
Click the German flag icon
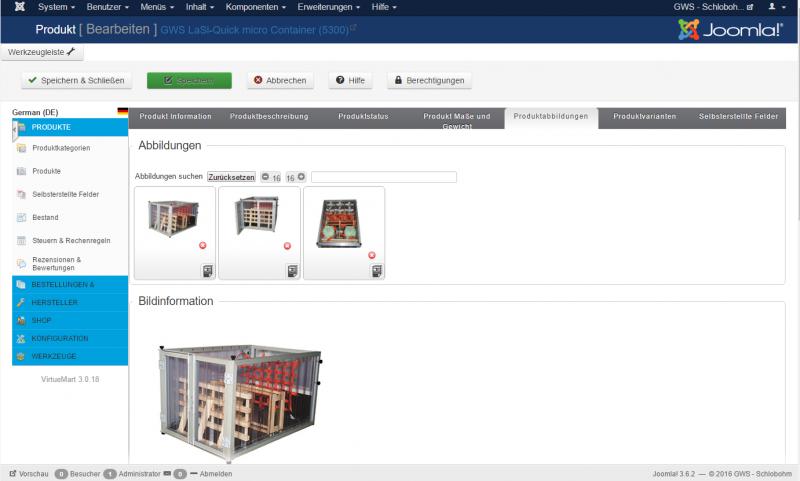tap(122, 112)
